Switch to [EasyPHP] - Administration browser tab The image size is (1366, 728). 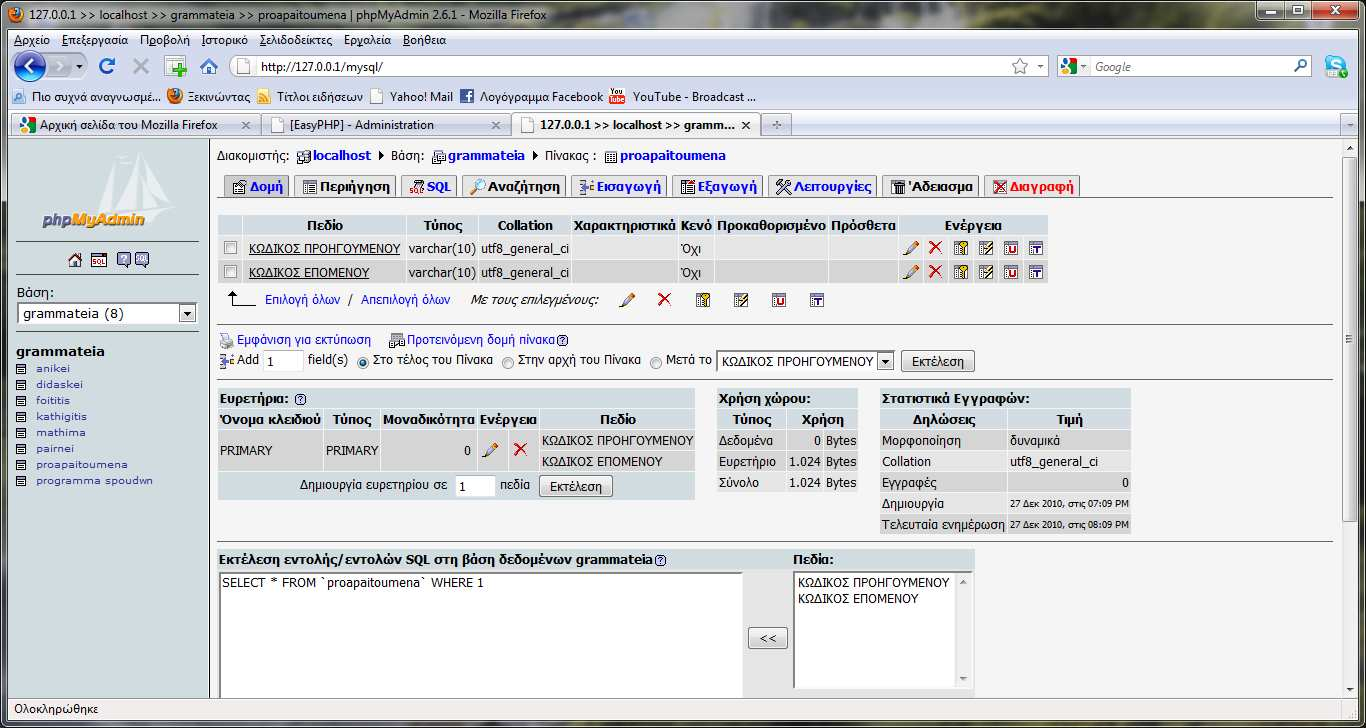385,125
